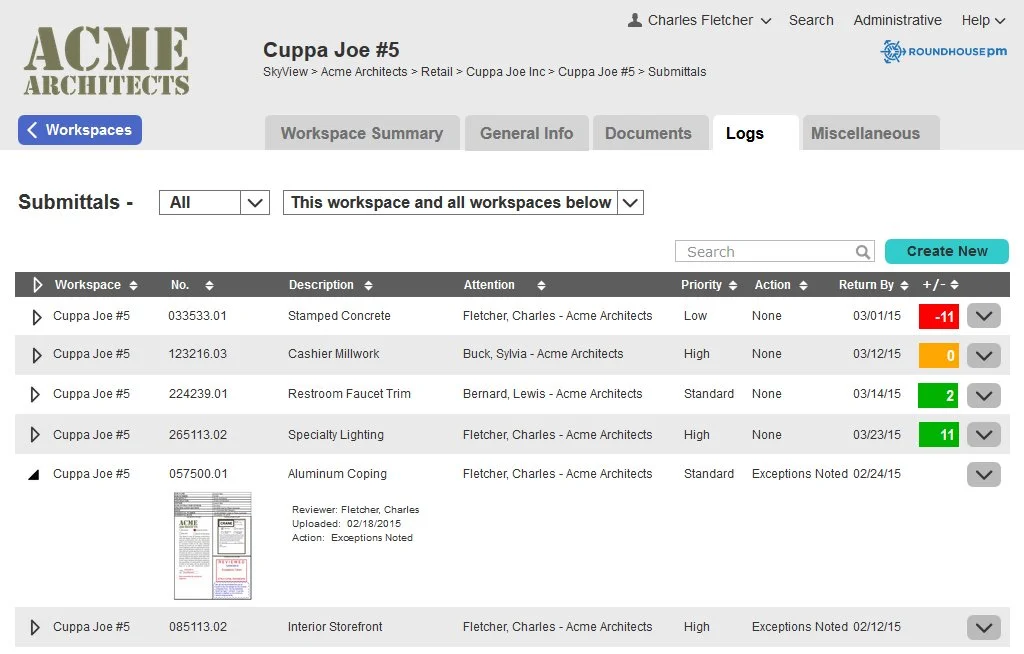The width and height of the screenshot is (1024, 654).
Task: Click Bernard, Lewis - Acme Architects cell
Action: click(552, 394)
